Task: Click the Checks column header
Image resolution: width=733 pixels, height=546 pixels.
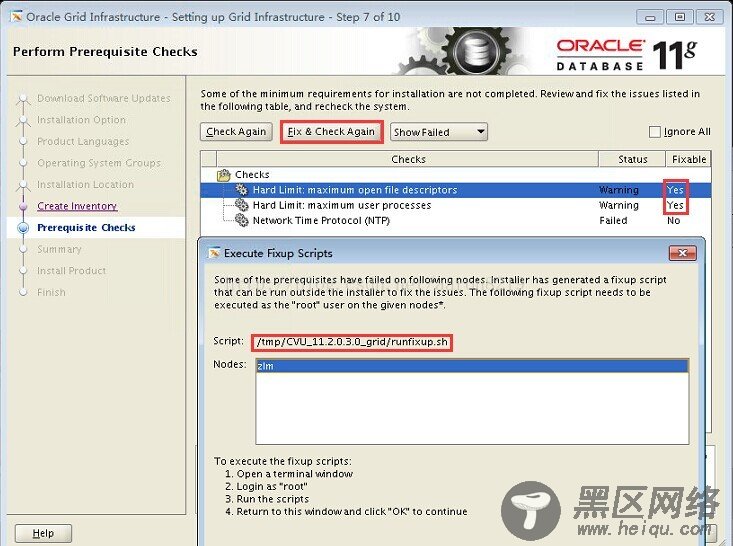Action: pyautogui.click(x=408, y=159)
